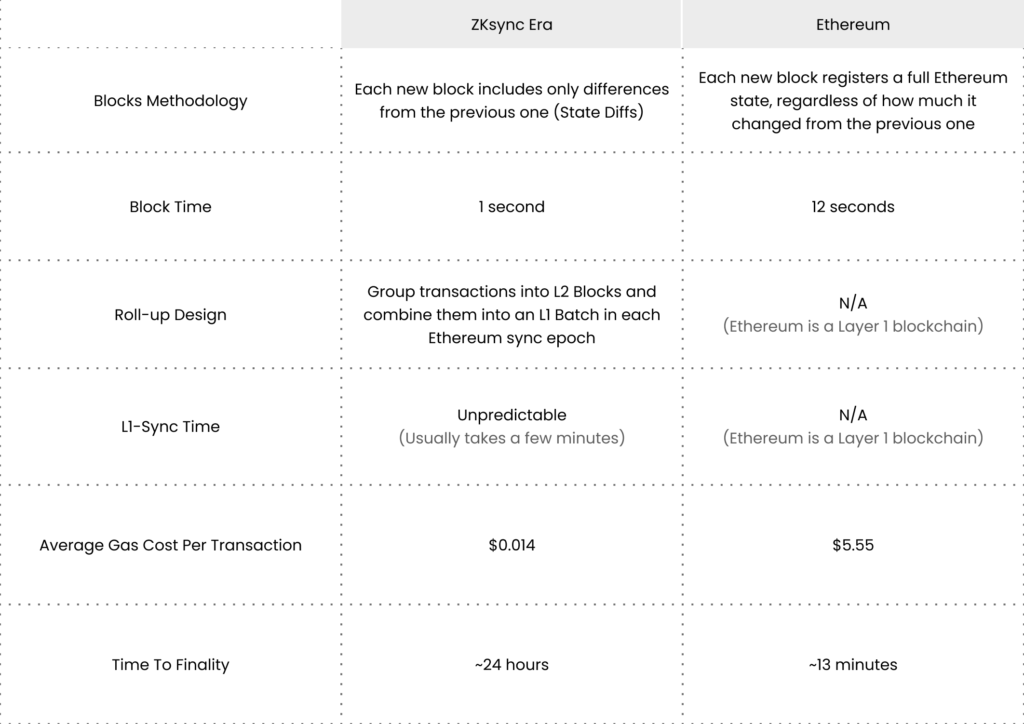Select Average Gas Cost Per Transaction label

(170, 545)
